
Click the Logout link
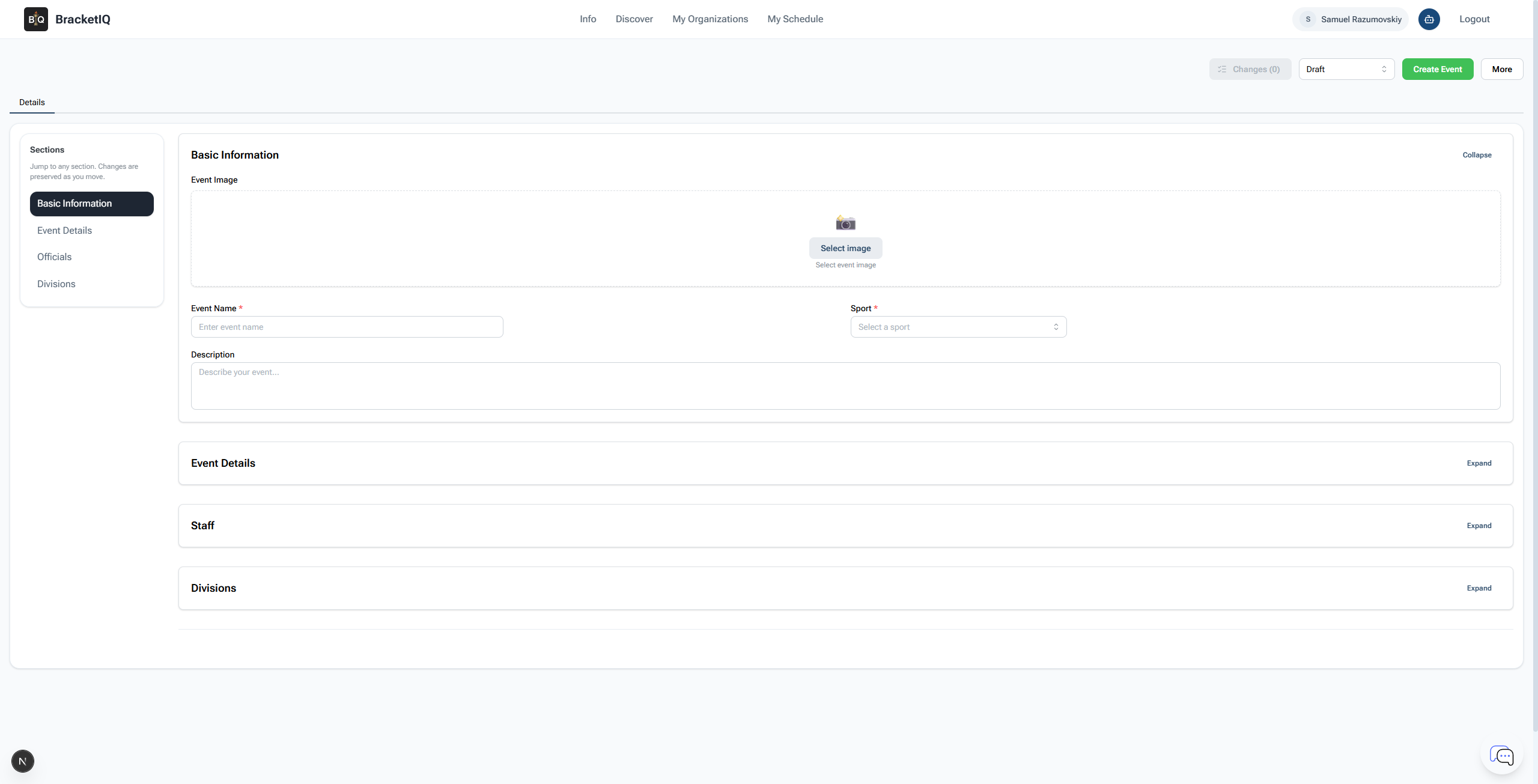[1474, 19]
